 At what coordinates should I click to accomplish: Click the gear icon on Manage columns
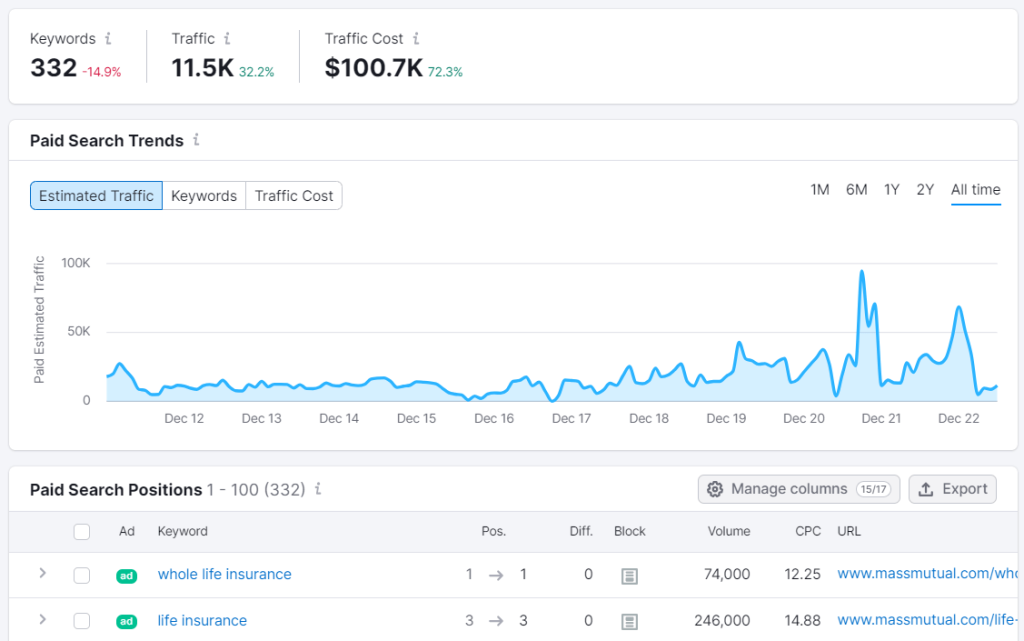tap(715, 489)
